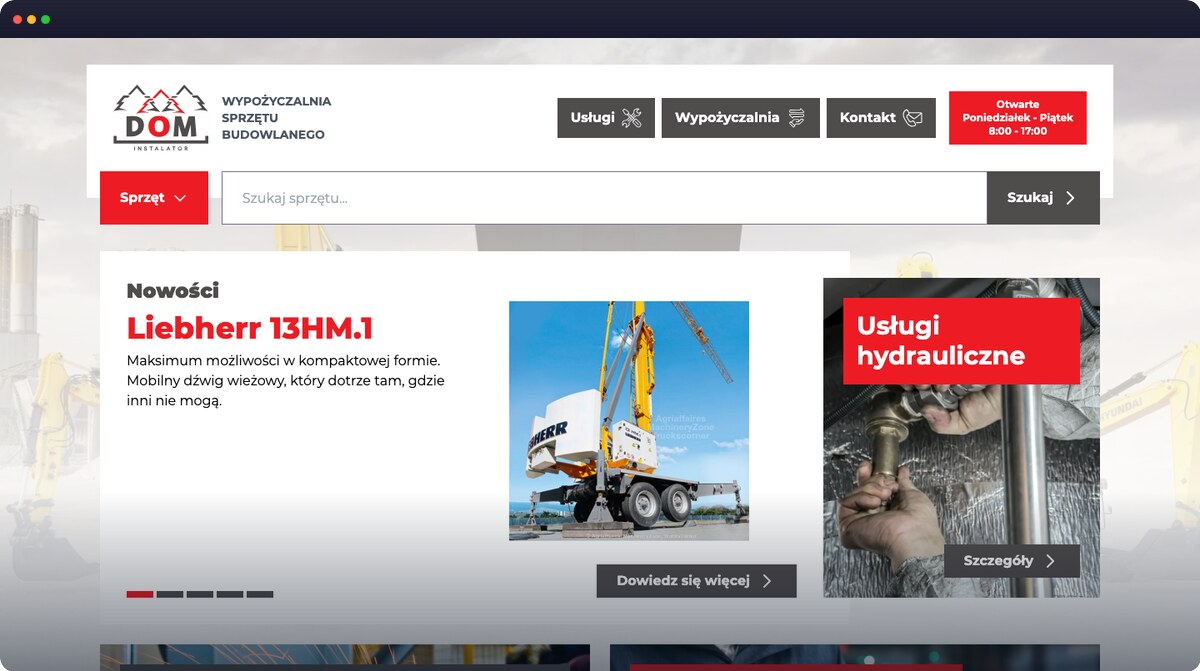Click the Szukaj search button

pos(1043,198)
